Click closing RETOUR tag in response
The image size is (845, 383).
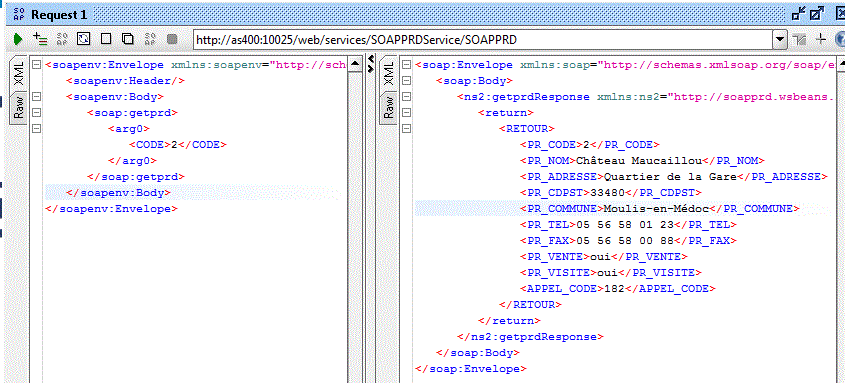(531, 304)
